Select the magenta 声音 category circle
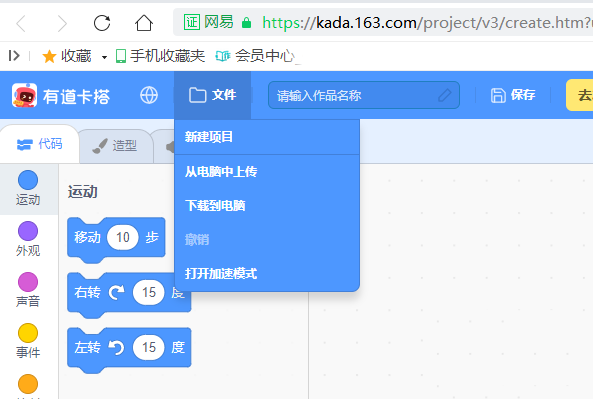This screenshot has height=399, width=593. (x=28, y=282)
